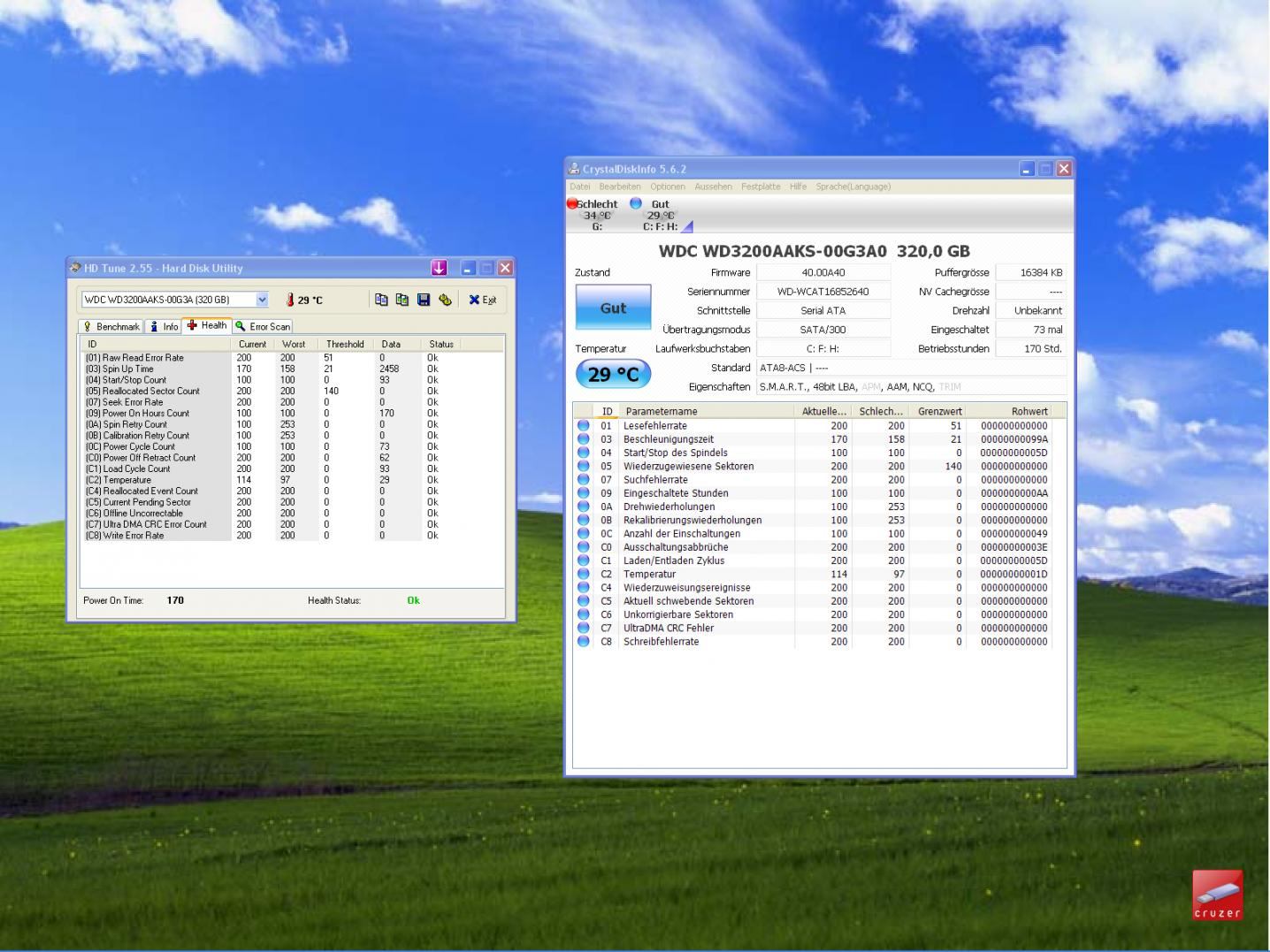
Task: Click the blue status orb for row 05 Wiederzugewiesene Sektoren
Action: tap(584, 466)
